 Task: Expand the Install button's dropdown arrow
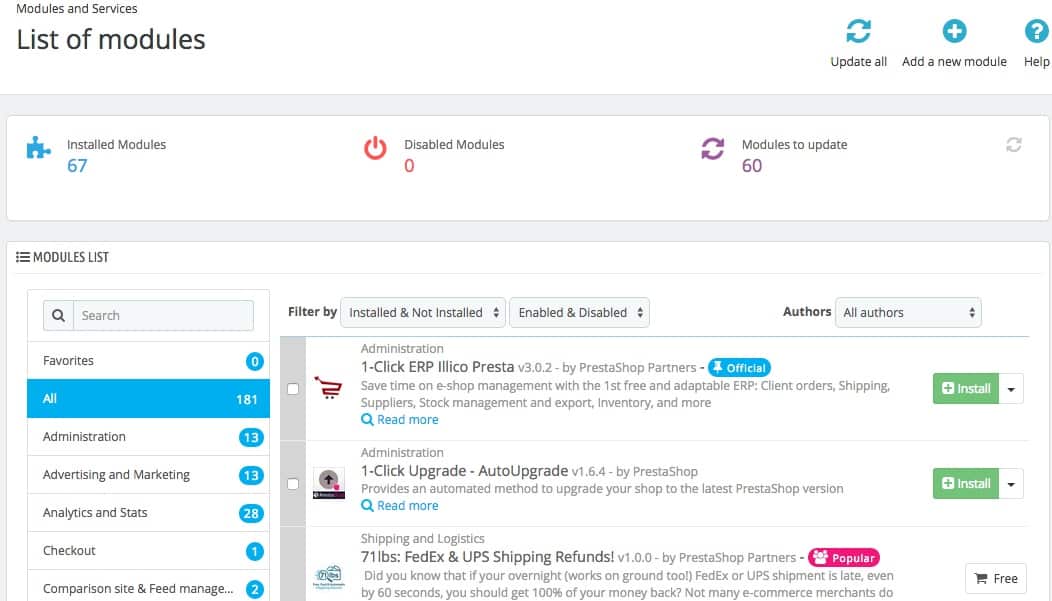tap(1010, 388)
